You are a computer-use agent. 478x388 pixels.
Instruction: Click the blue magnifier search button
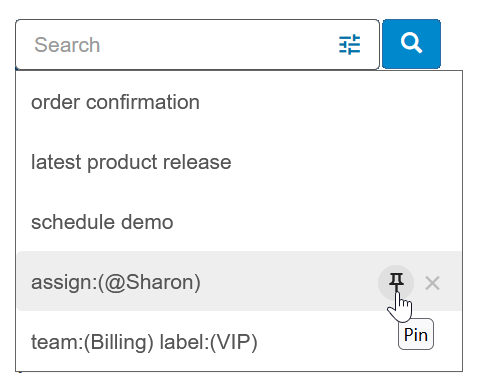coord(411,44)
